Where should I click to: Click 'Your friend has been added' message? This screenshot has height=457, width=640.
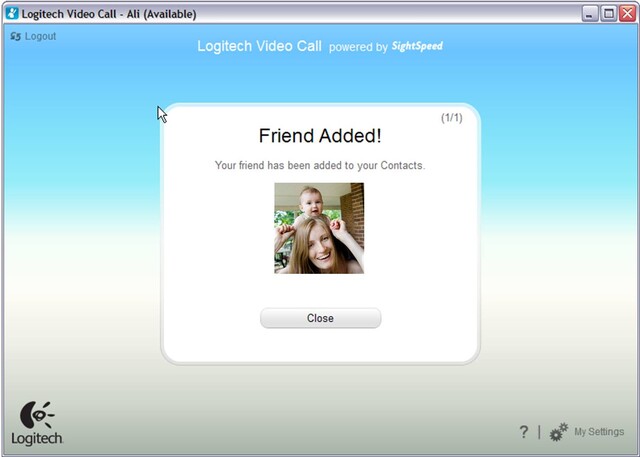tap(320, 165)
